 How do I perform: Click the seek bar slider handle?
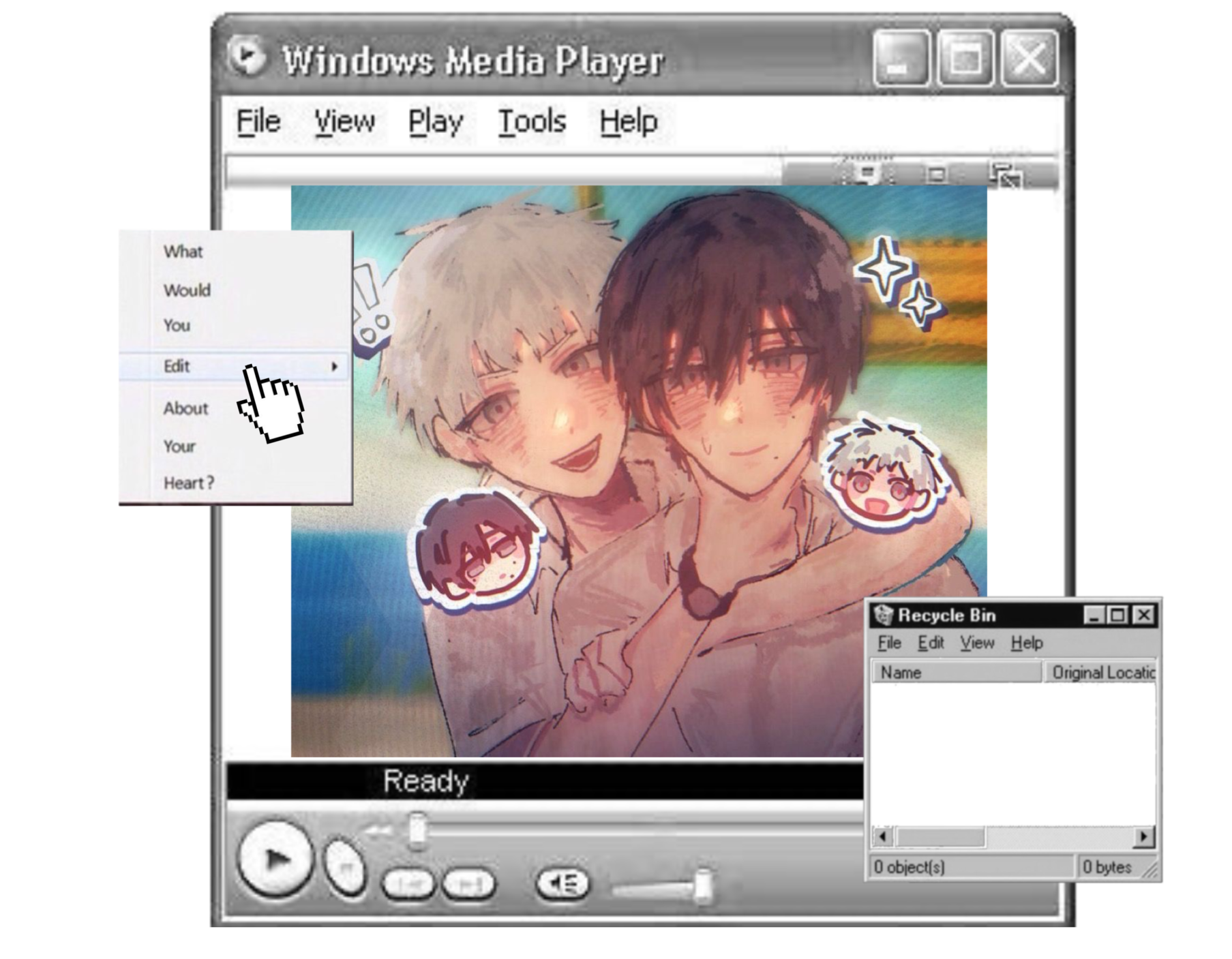pyautogui.click(x=417, y=830)
